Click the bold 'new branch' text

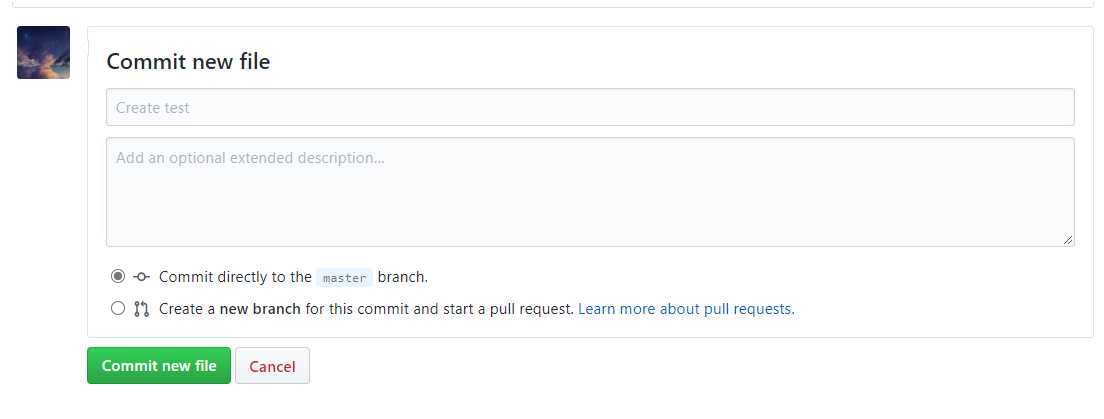260,308
